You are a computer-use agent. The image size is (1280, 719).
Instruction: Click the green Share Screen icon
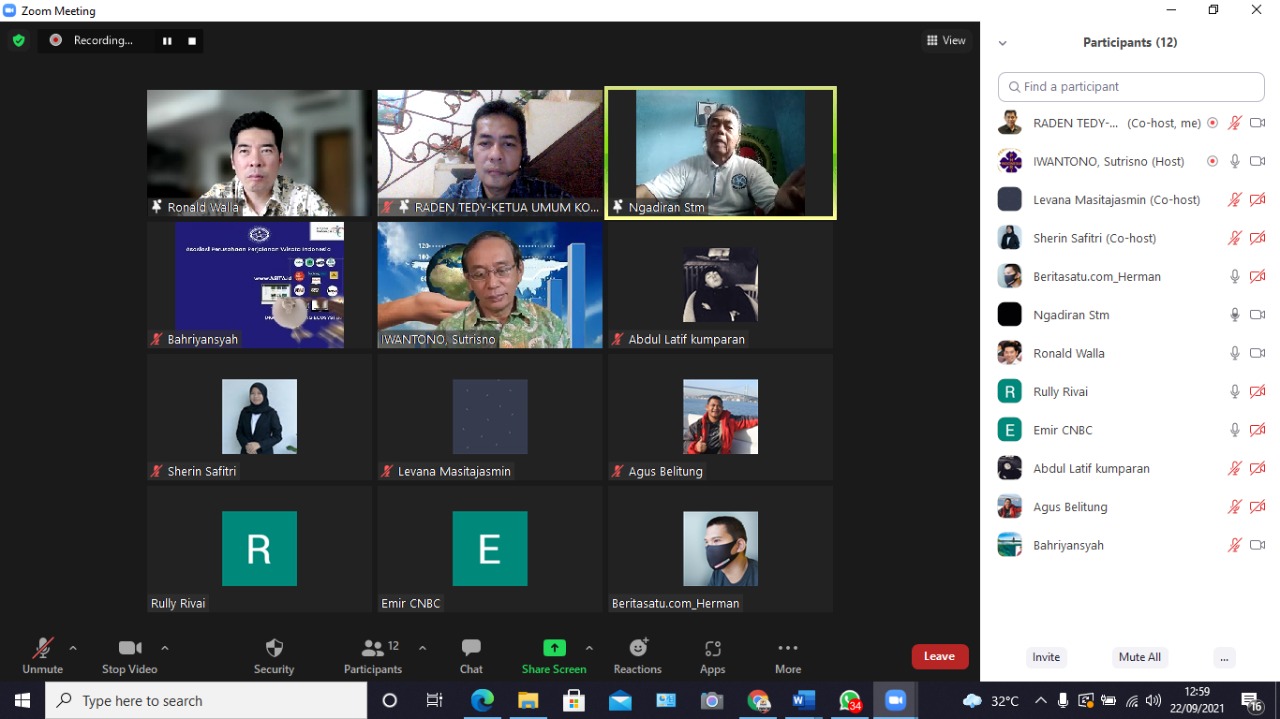[554, 648]
